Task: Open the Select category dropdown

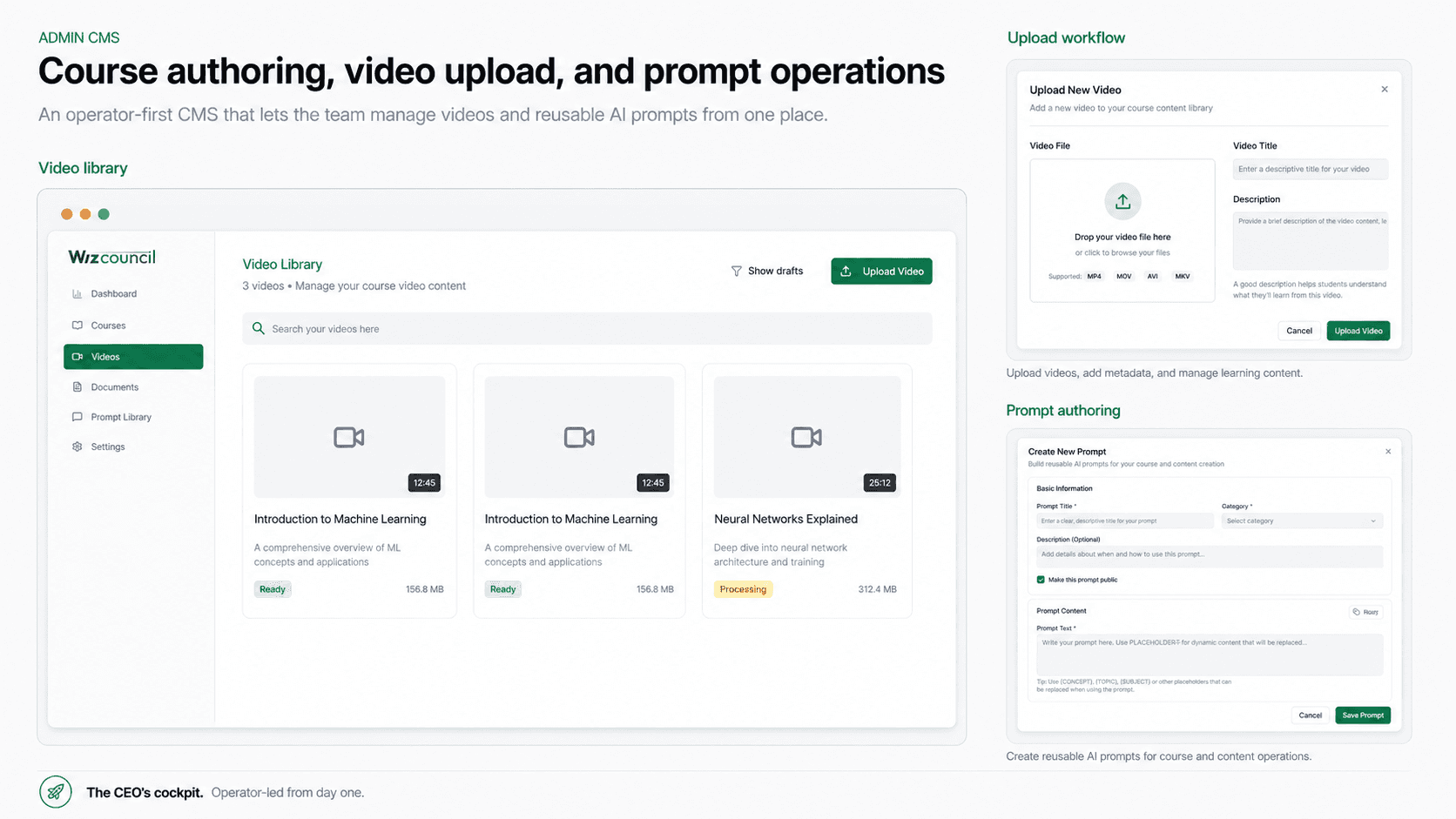Action: (1302, 521)
